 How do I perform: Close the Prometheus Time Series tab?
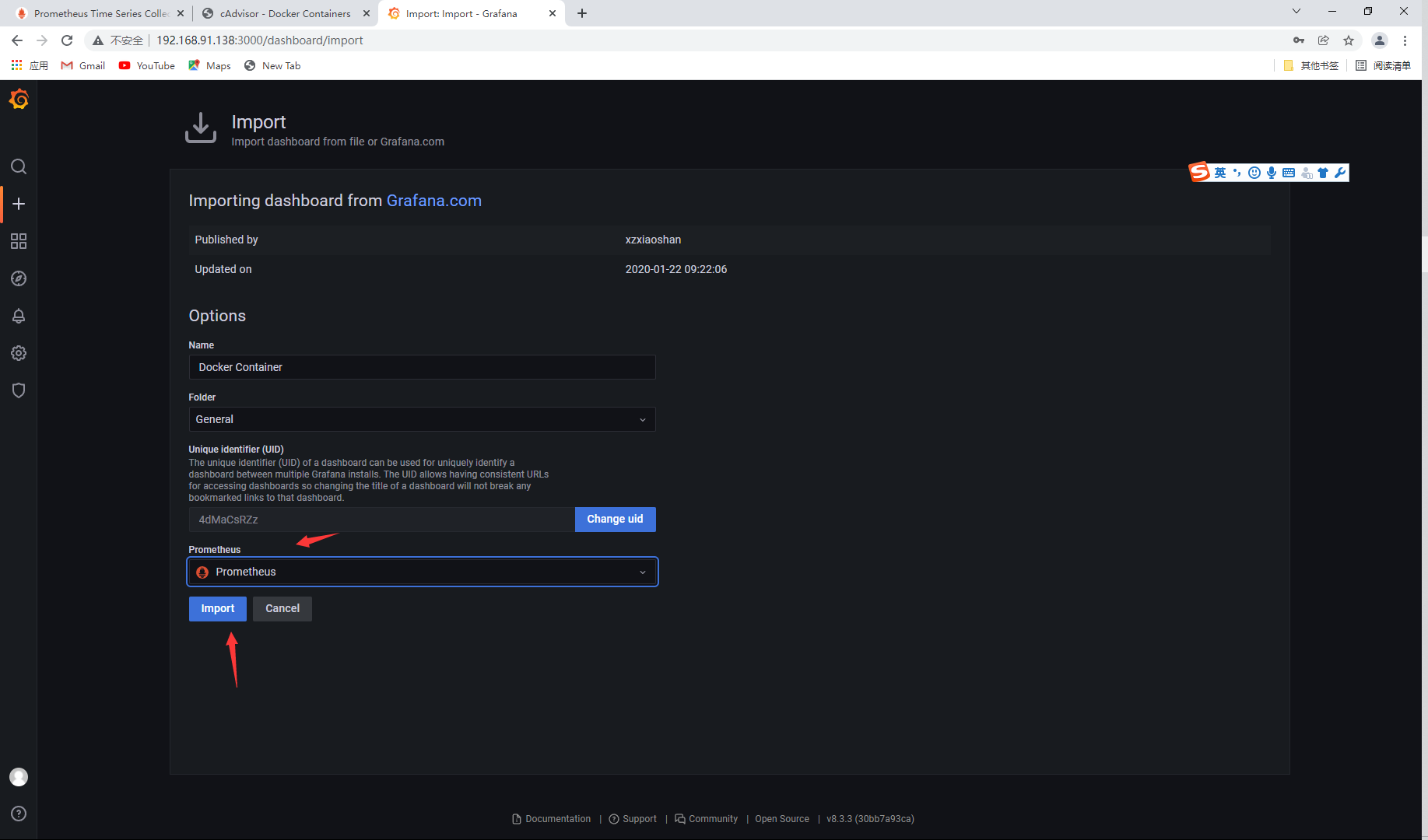(x=181, y=13)
